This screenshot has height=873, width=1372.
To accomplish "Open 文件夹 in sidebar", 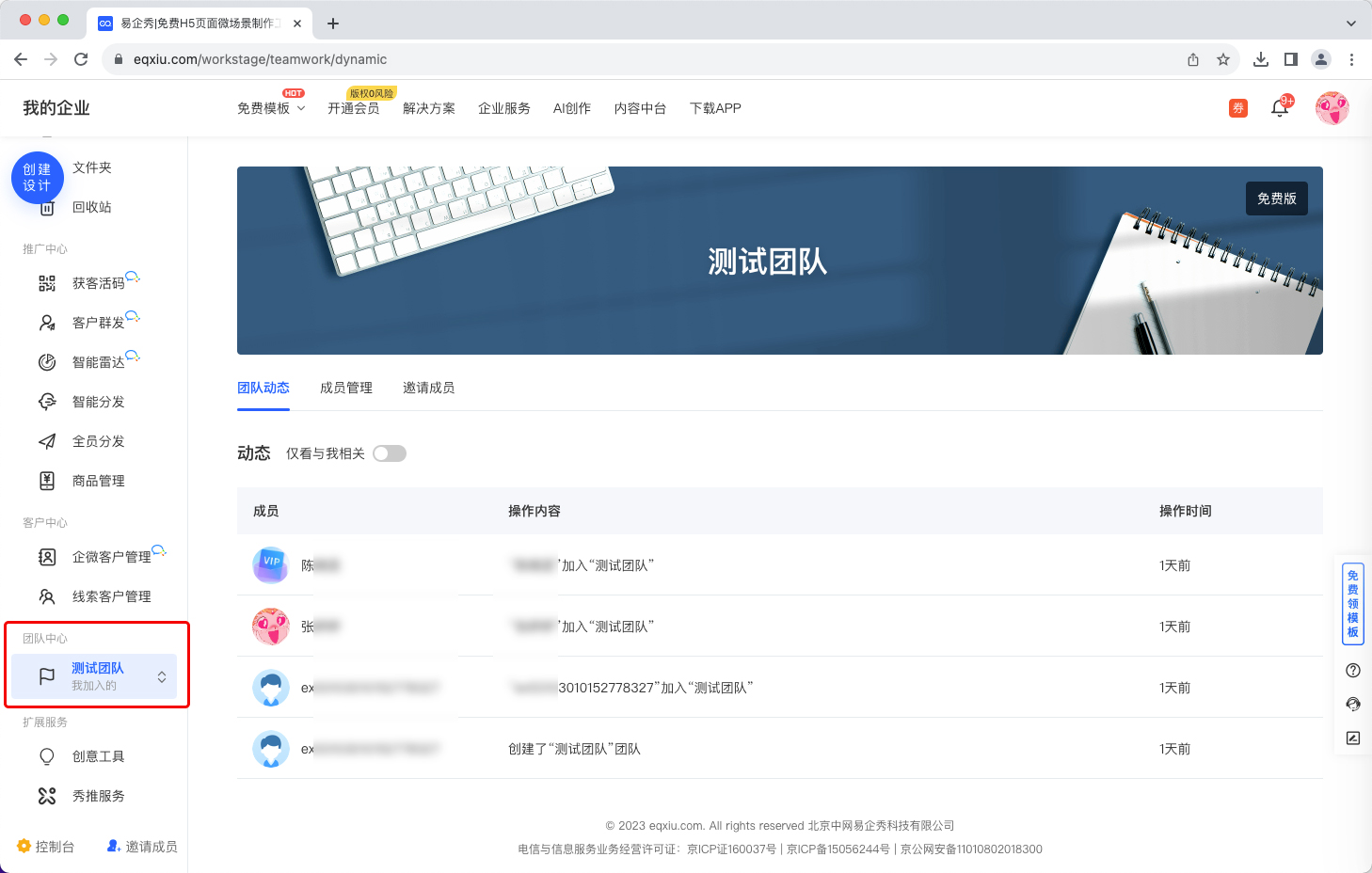I will pos(92,167).
